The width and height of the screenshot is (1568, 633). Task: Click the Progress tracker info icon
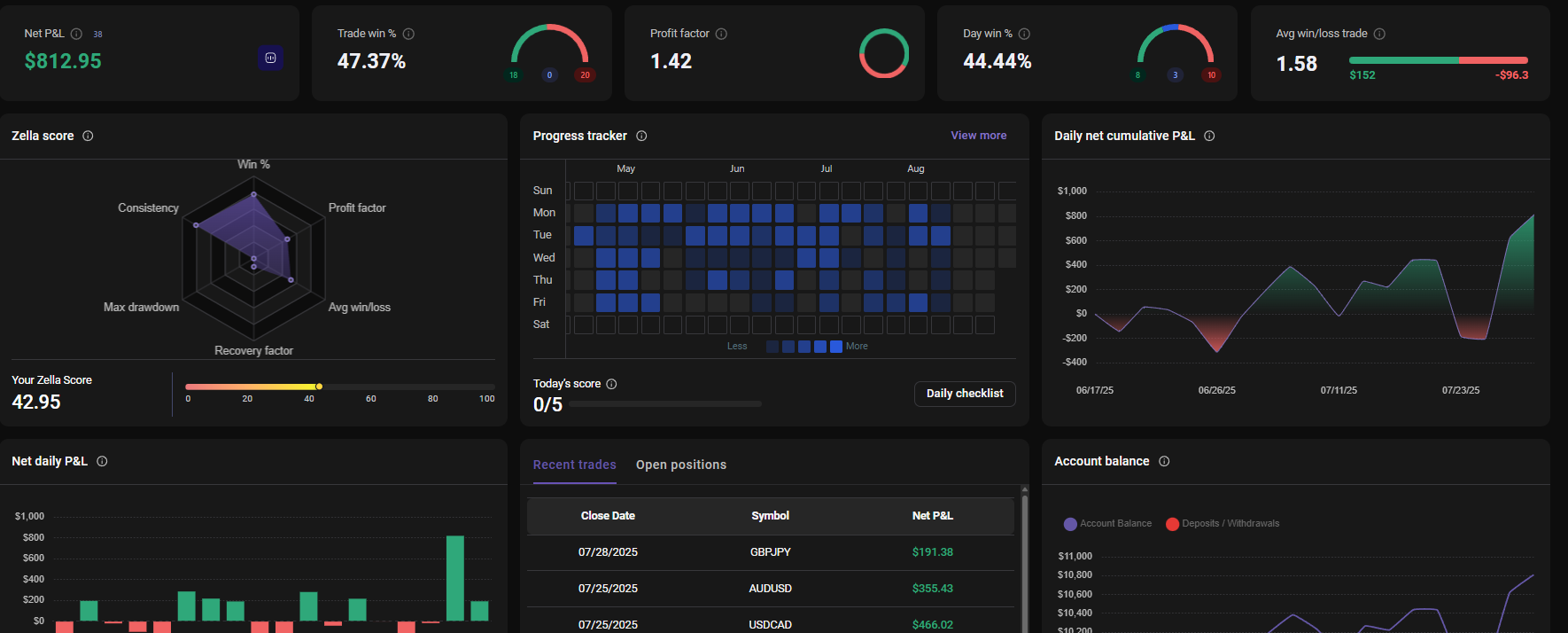coord(641,136)
